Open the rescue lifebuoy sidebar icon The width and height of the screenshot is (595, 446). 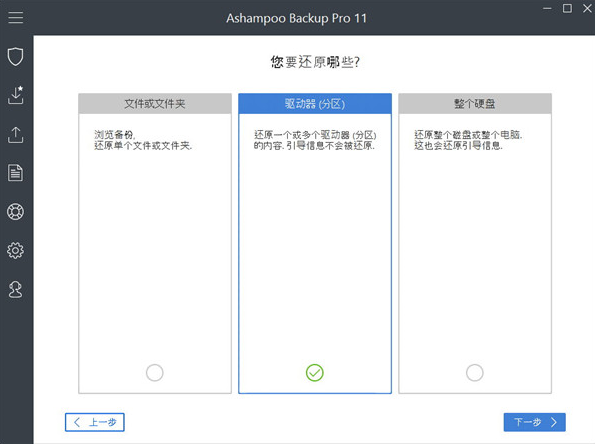(x=16, y=212)
